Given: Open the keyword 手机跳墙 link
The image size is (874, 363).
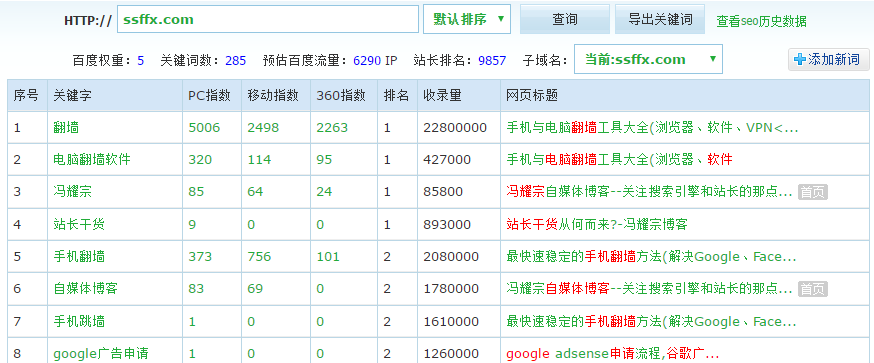Looking at the screenshot, I should [x=79, y=322].
